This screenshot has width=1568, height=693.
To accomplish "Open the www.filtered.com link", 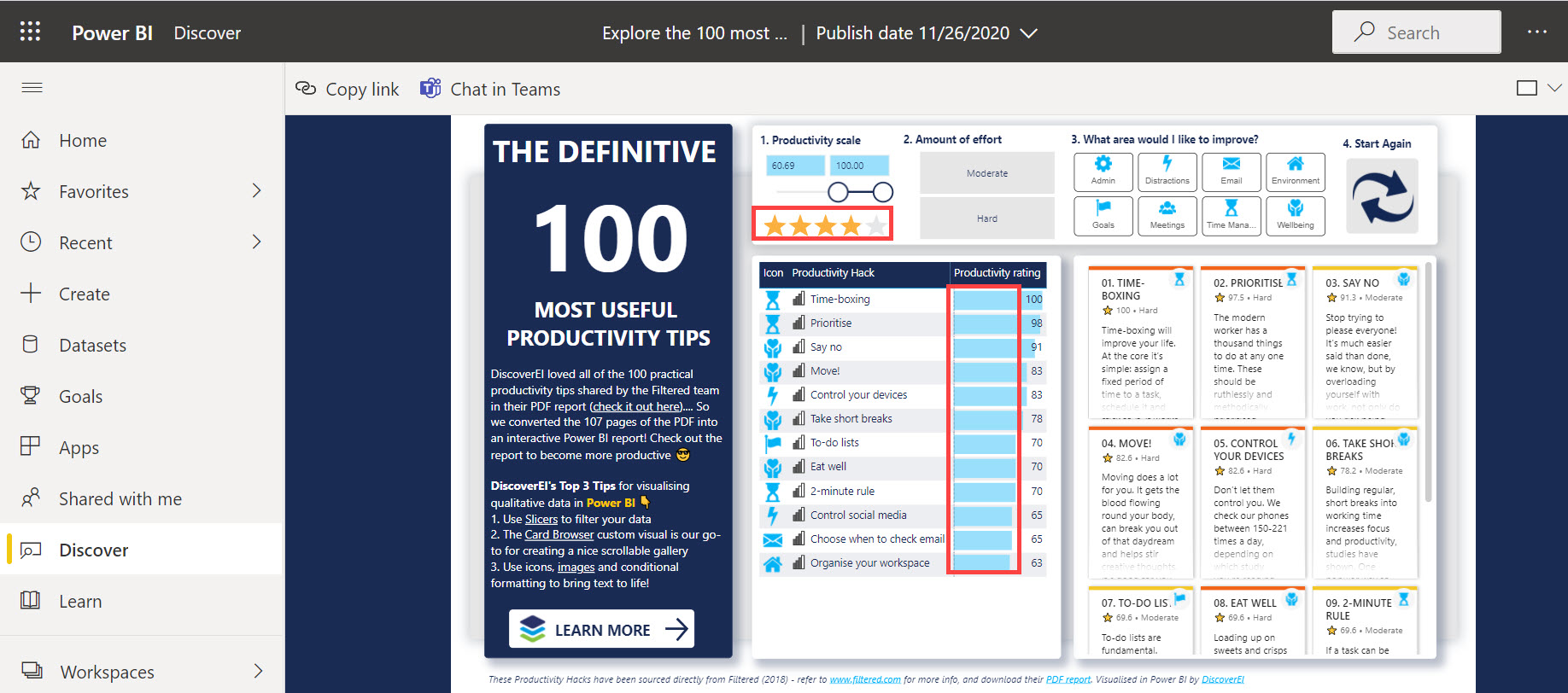I will [x=865, y=679].
